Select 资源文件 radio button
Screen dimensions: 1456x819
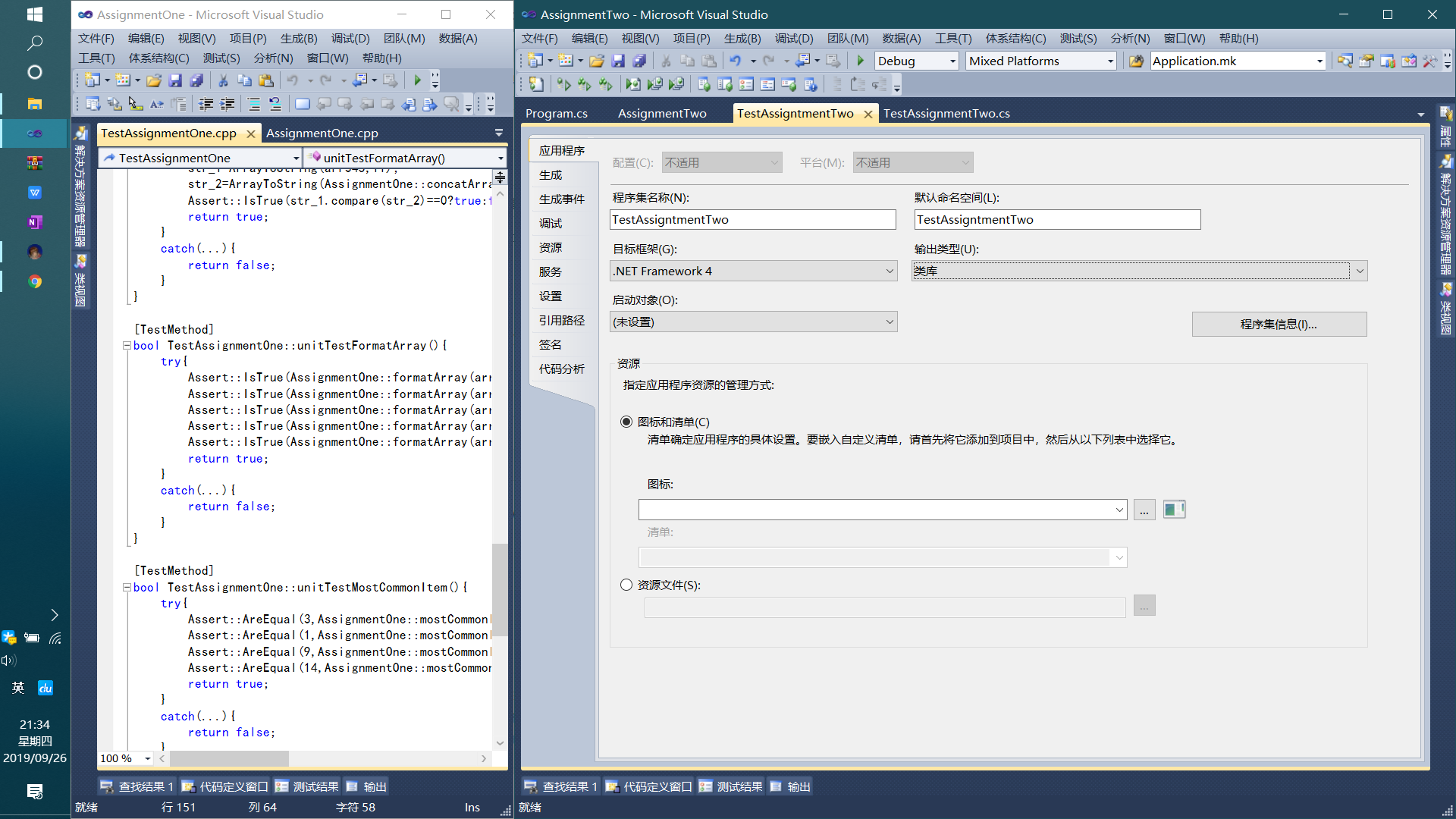pyautogui.click(x=626, y=585)
